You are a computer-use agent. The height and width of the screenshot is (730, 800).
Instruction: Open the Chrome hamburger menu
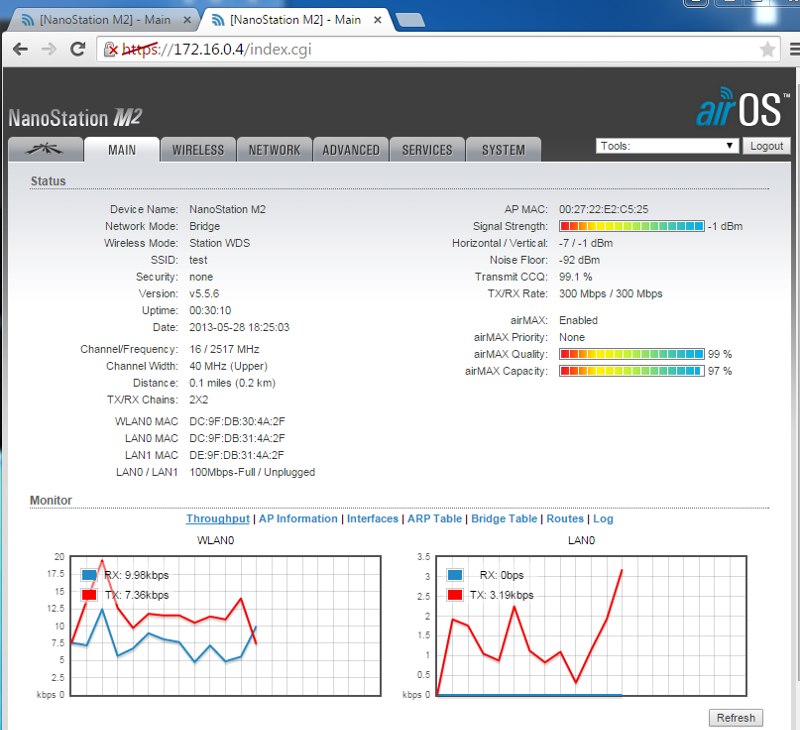coord(793,46)
